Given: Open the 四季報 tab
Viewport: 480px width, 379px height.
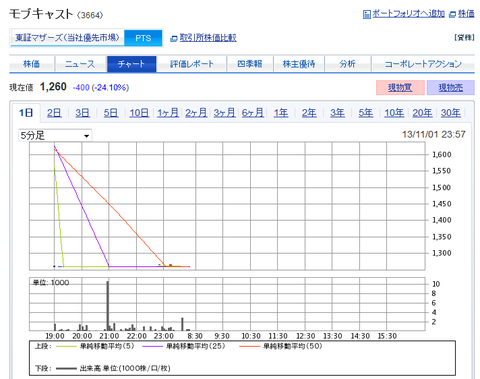Looking at the screenshot, I should (250, 64).
